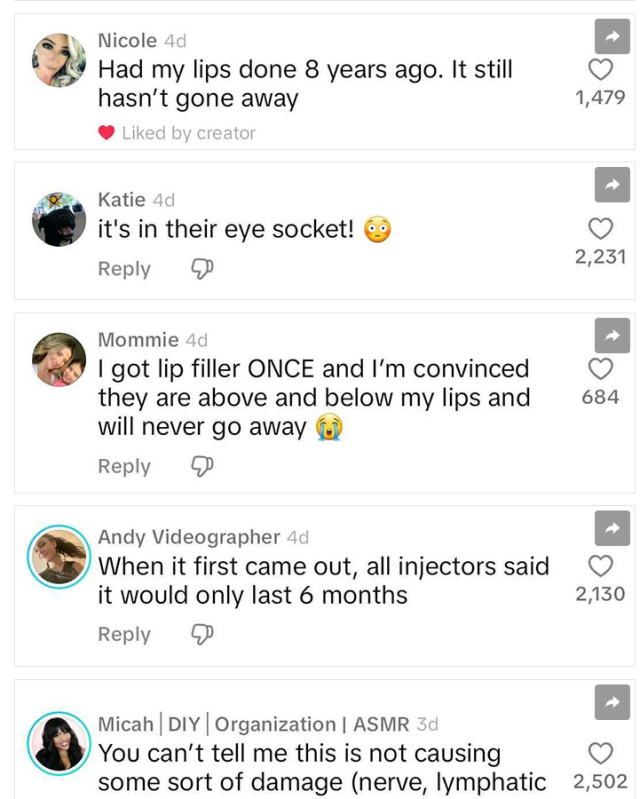Like Mommie's lip filler comment
640x799 pixels.
coord(600,369)
